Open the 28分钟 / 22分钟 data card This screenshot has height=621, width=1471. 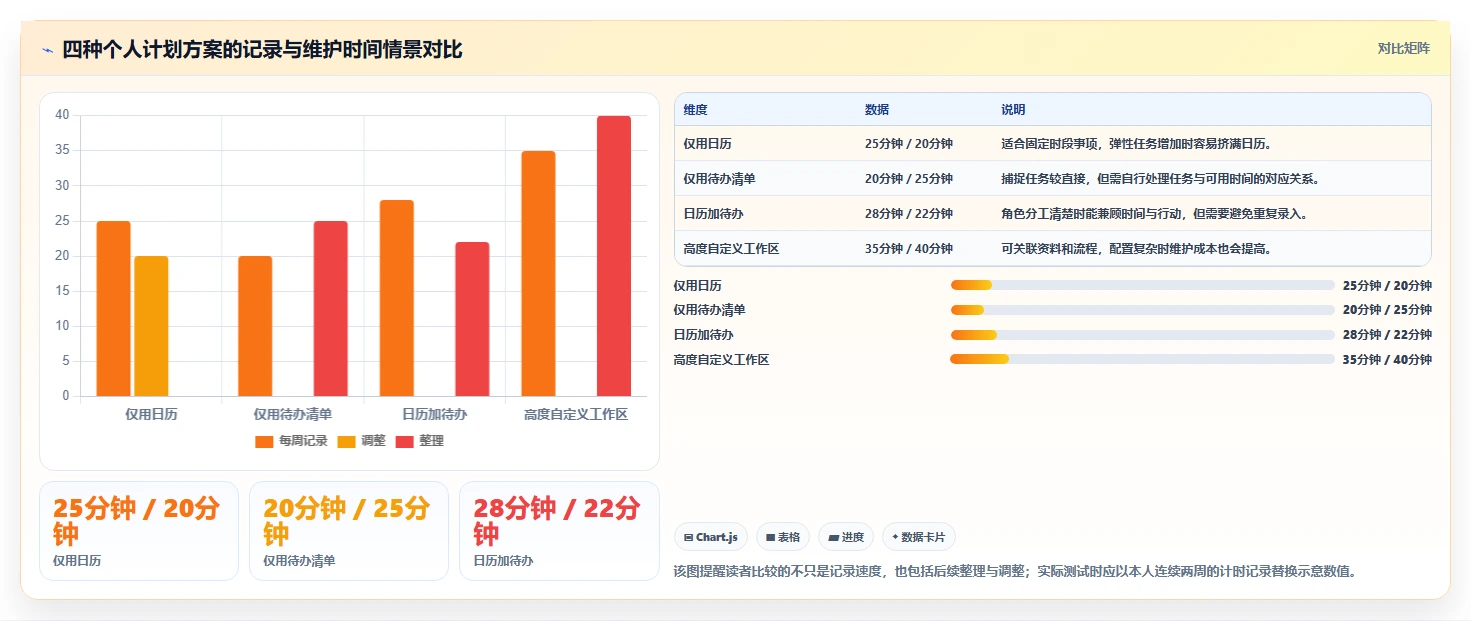coord(559,531)
